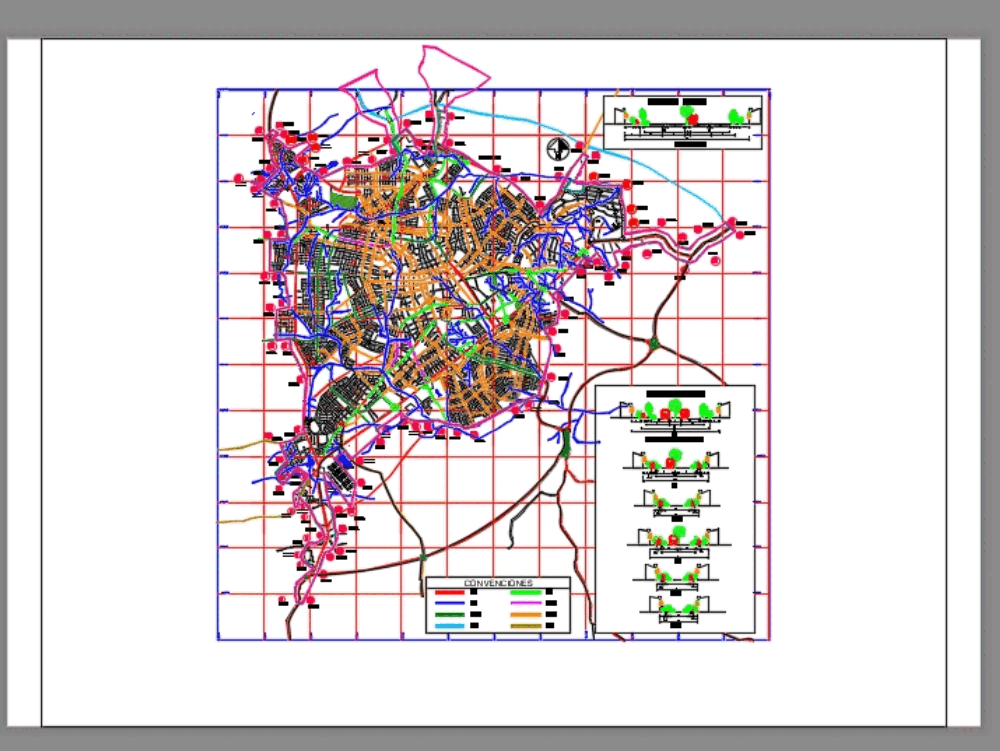Viewport: 1000px width, 751px height.
Task: Click the CONVENCIONES legend title bar
Action: point(499,581)
